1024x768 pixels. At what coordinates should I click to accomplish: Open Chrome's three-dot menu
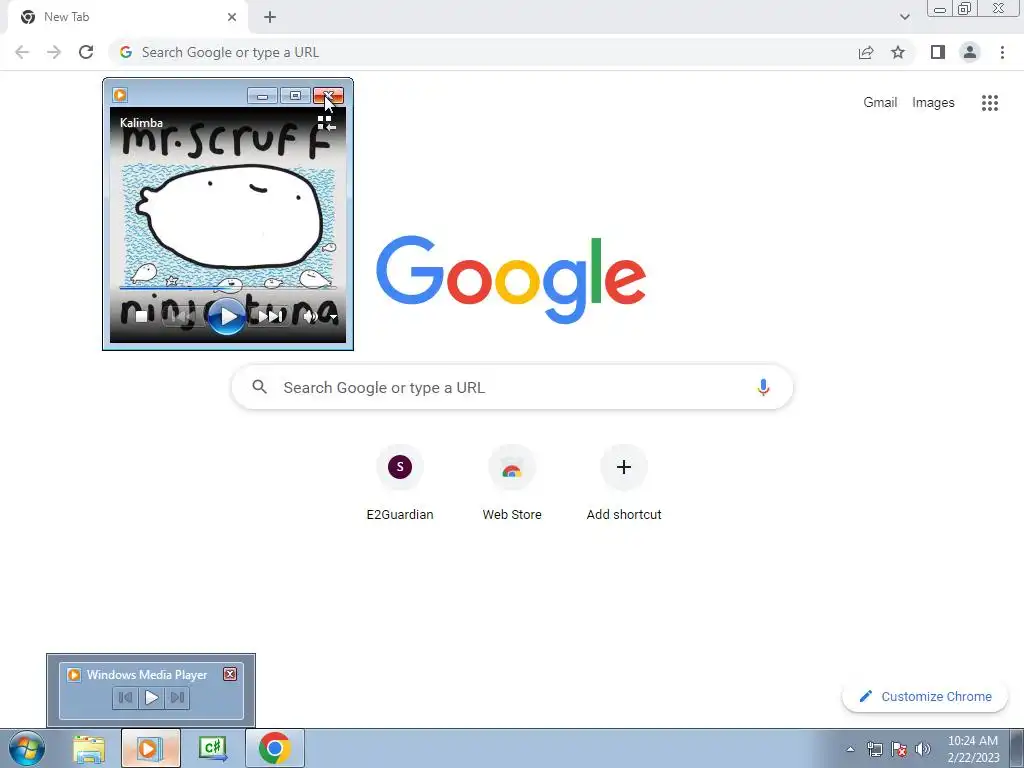[1002, 52]
